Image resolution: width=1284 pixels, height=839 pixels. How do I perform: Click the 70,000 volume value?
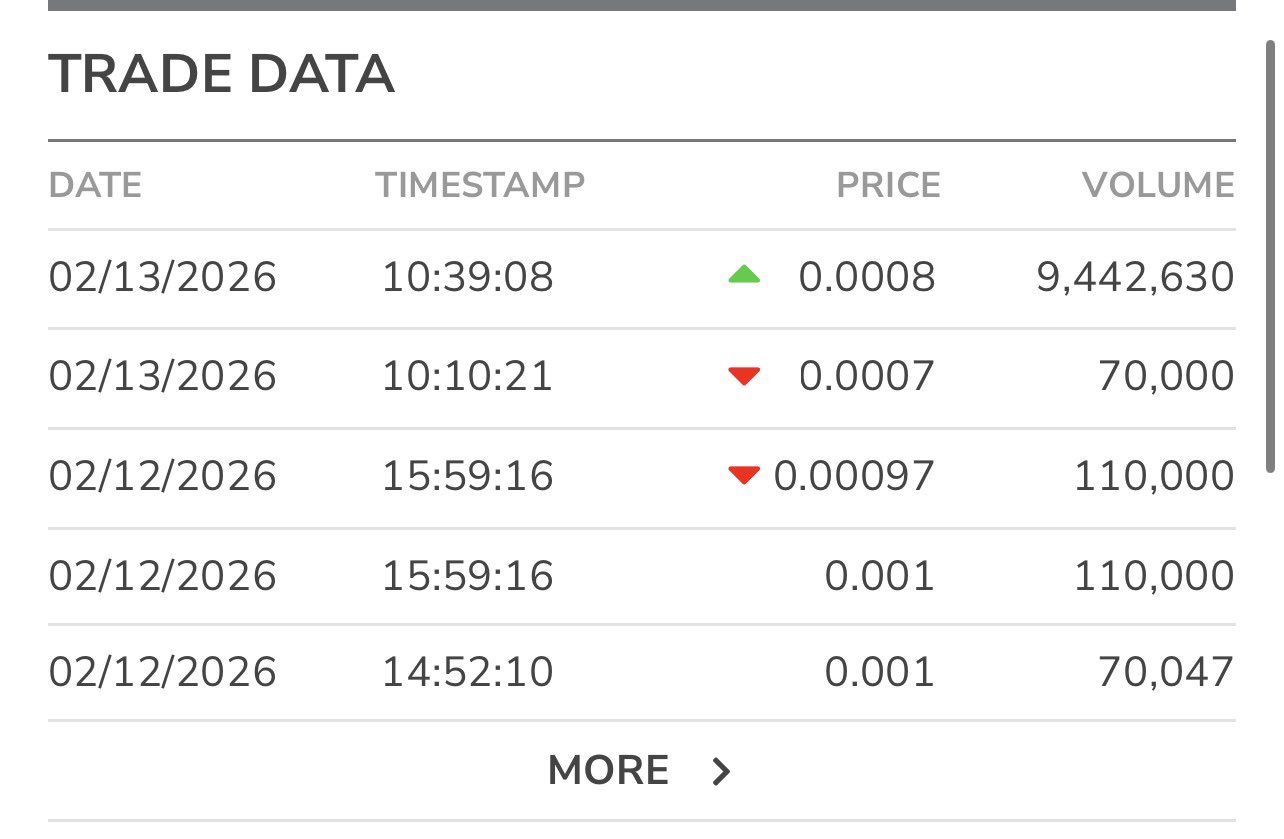click(1166, 377)
